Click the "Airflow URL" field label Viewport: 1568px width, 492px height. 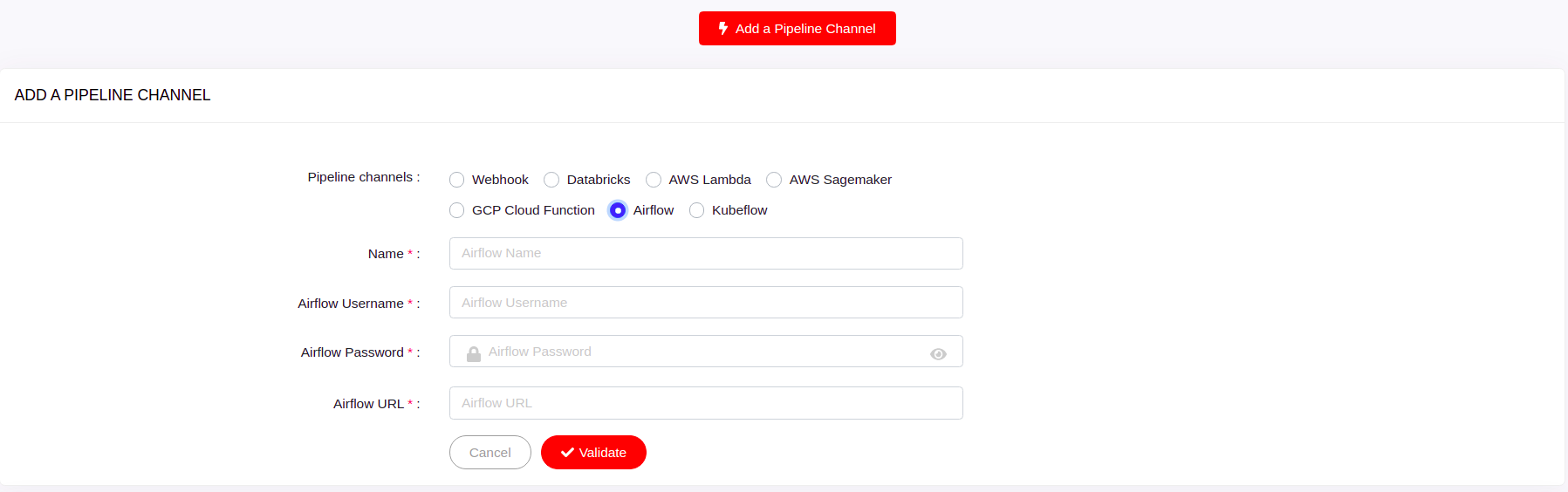pos(368,404)
